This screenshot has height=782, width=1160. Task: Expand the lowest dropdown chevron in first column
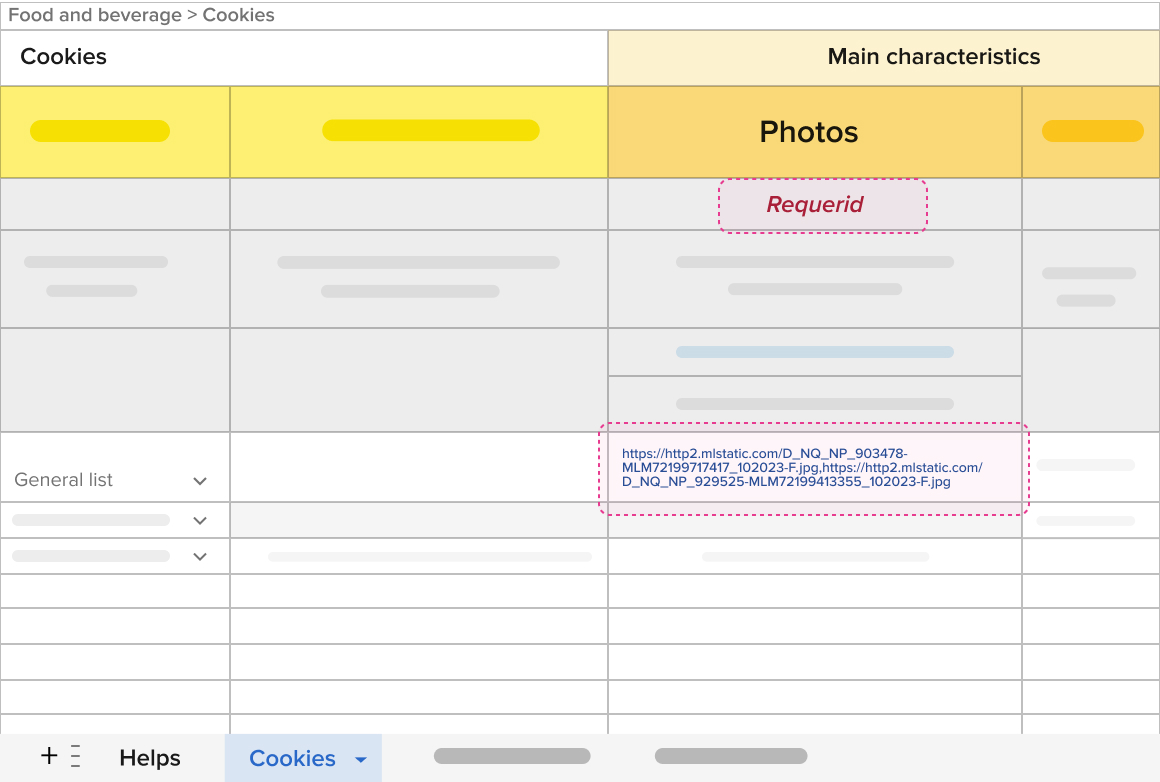pos(200,557)
